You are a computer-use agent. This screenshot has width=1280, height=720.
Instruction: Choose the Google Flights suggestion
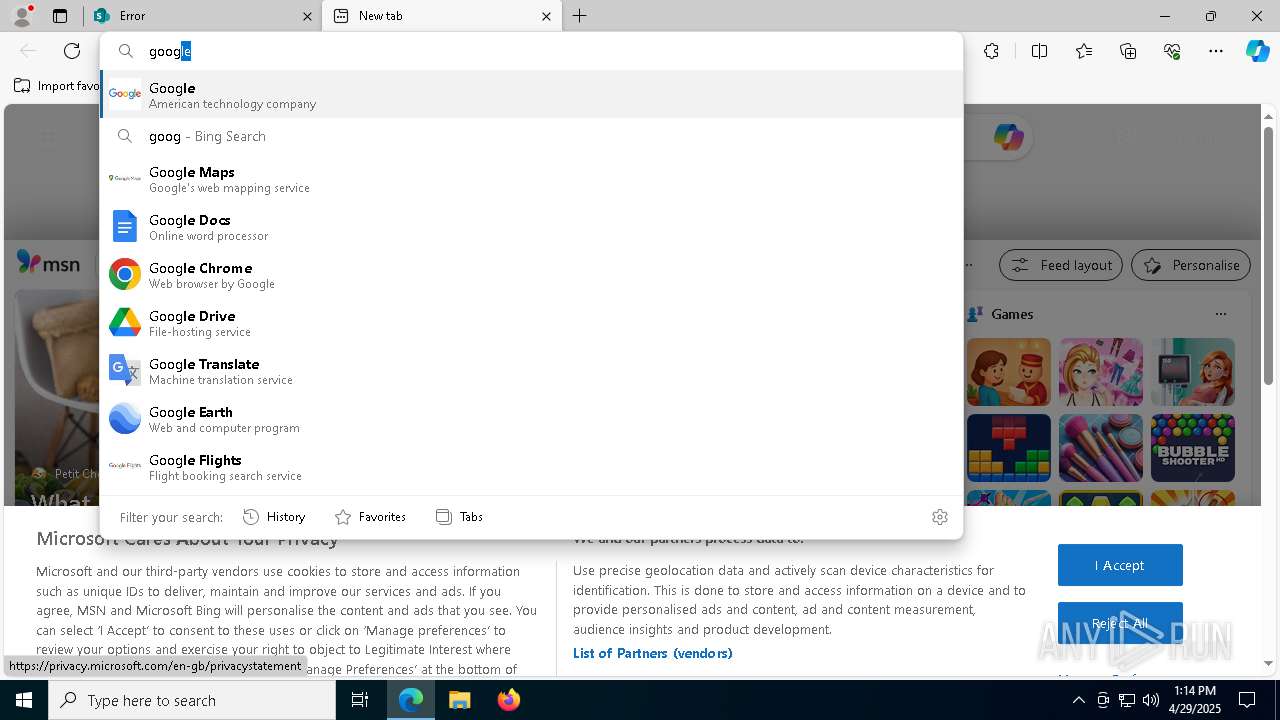click(x=531, y=467)
